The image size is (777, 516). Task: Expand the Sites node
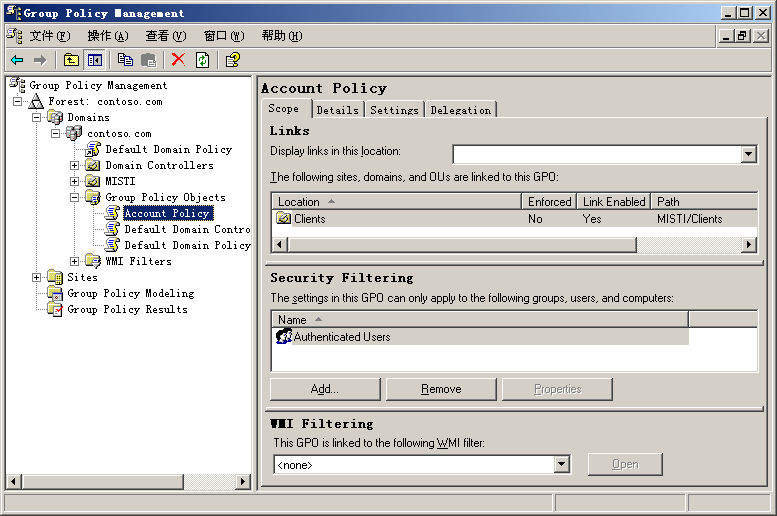pyautogui.click(x=37, y=277)
